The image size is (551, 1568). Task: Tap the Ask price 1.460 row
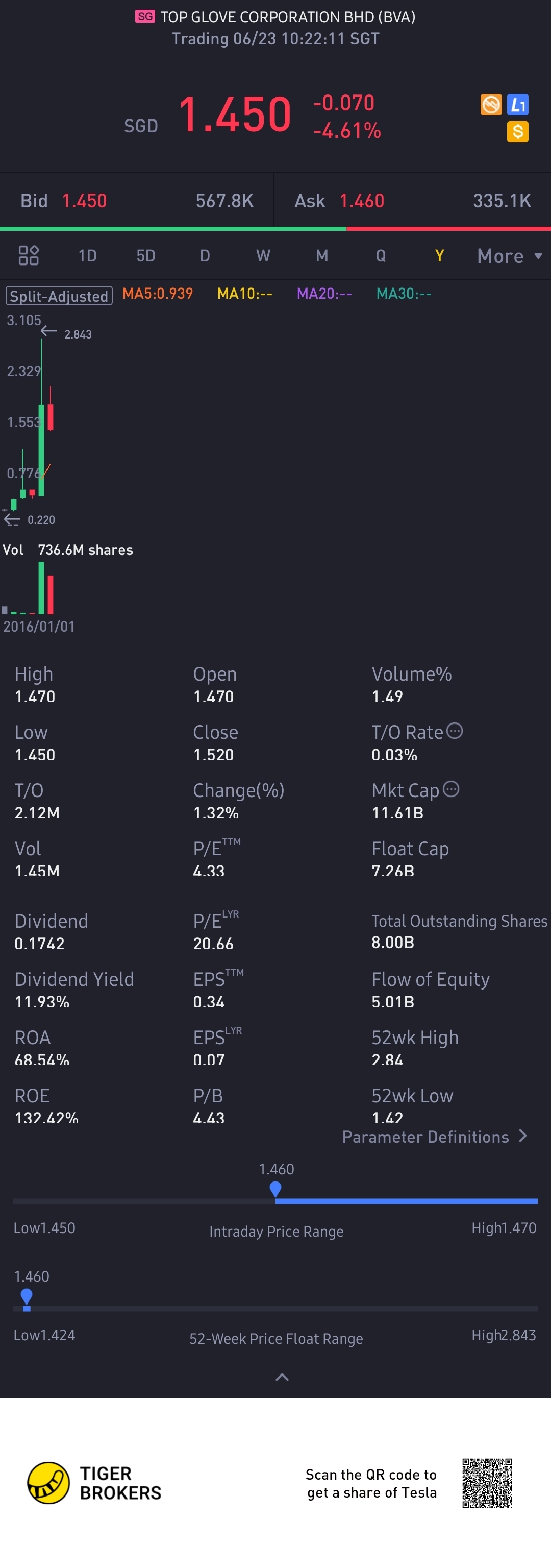412,201
